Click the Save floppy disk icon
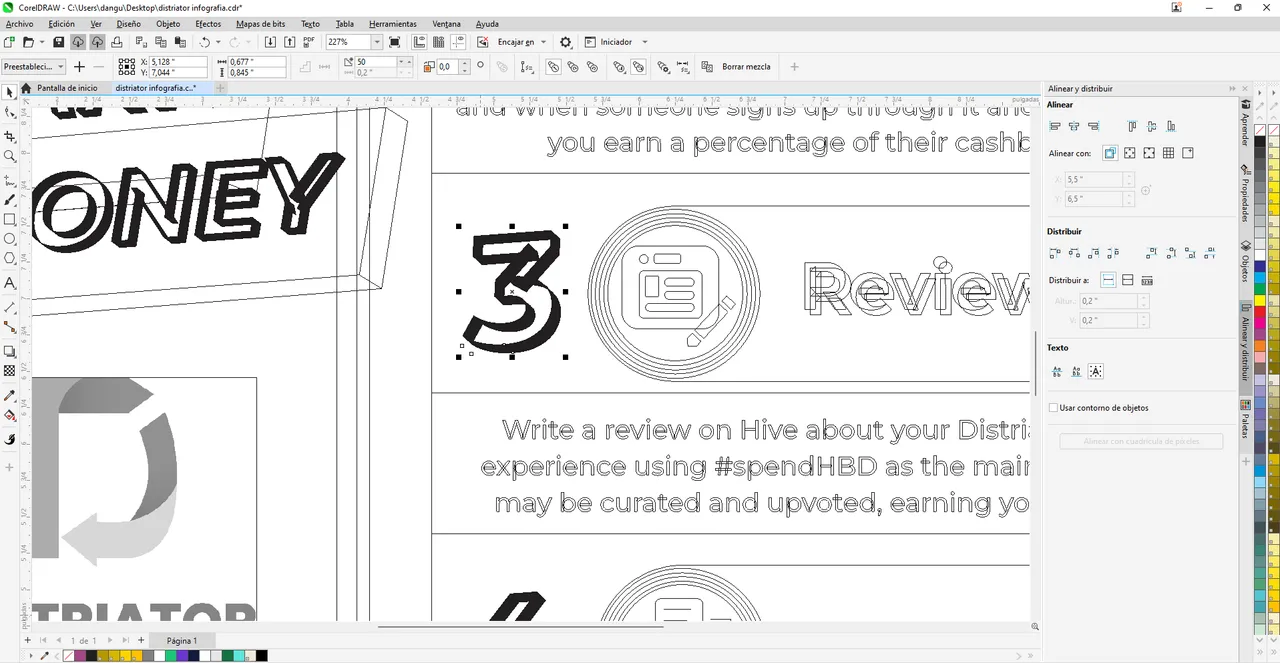 point(58,42)
